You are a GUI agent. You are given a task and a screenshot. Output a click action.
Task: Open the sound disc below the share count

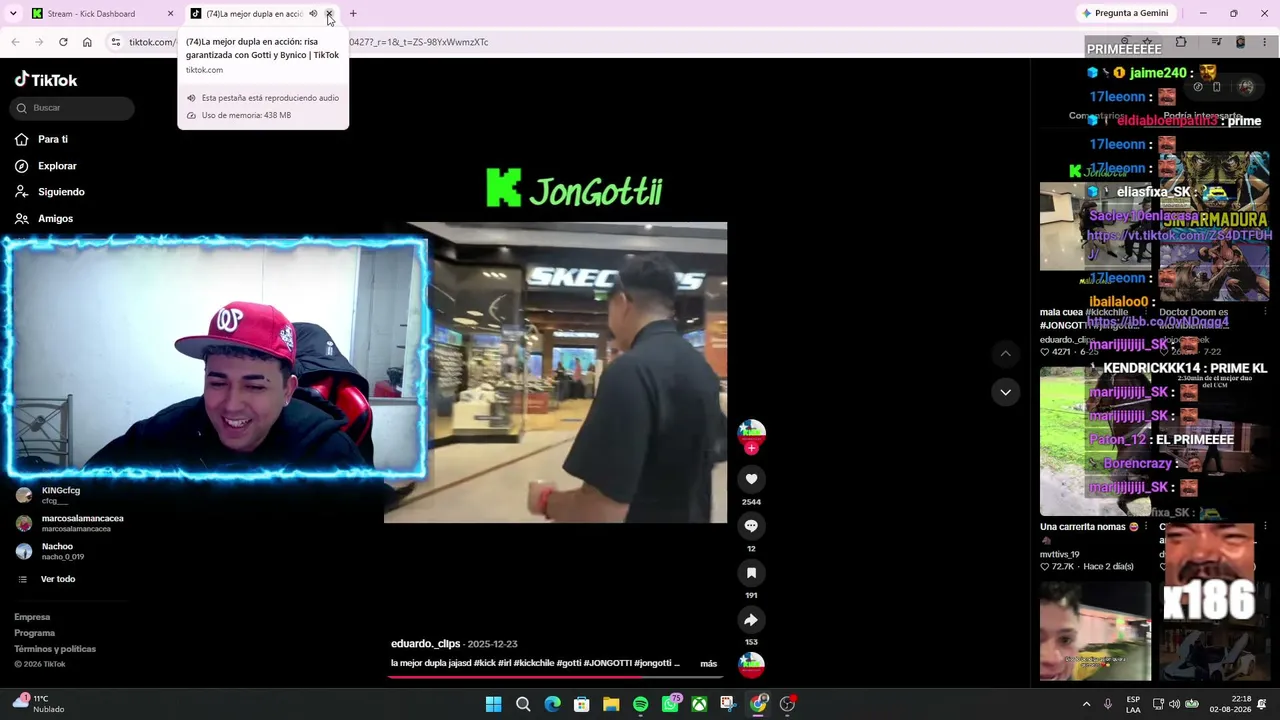[x=751, y=664]
